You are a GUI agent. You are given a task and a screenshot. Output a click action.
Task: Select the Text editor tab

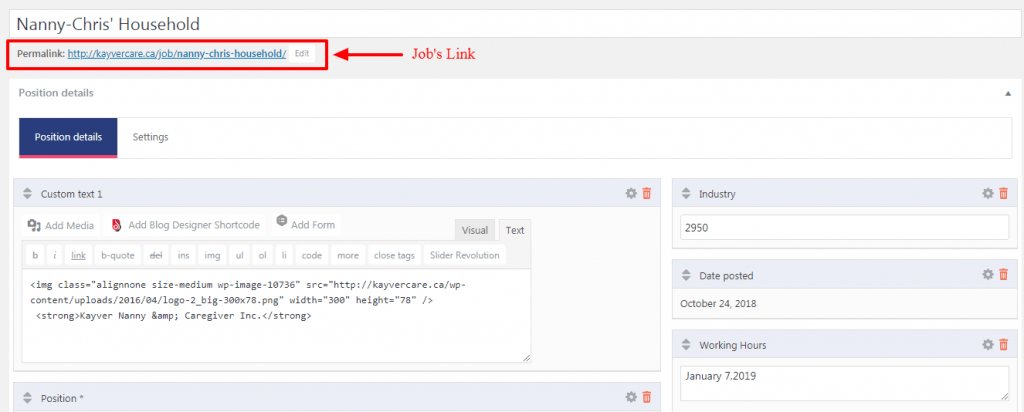pos(514,230)
